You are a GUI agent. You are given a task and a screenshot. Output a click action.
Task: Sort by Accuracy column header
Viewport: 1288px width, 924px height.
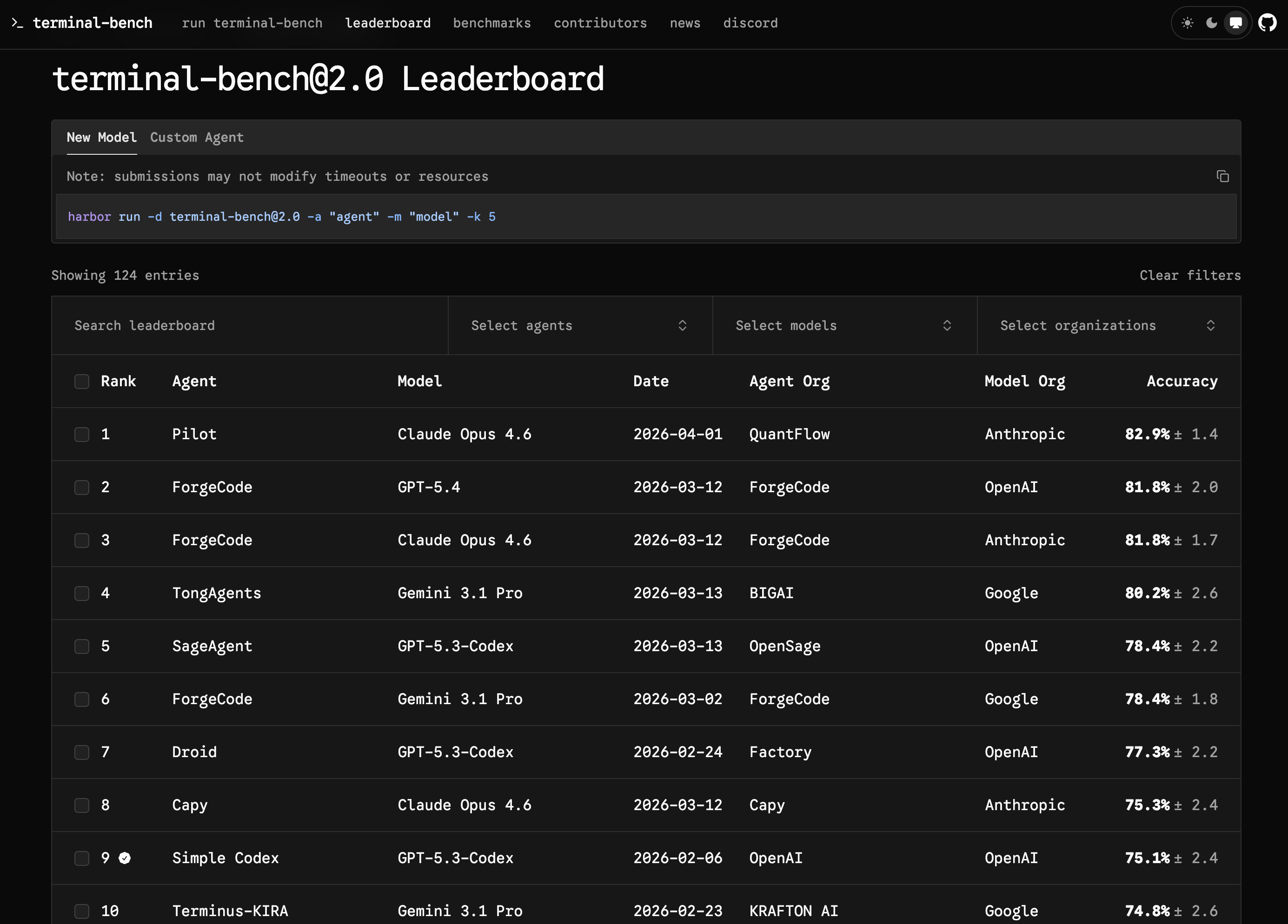point(1182,382)
